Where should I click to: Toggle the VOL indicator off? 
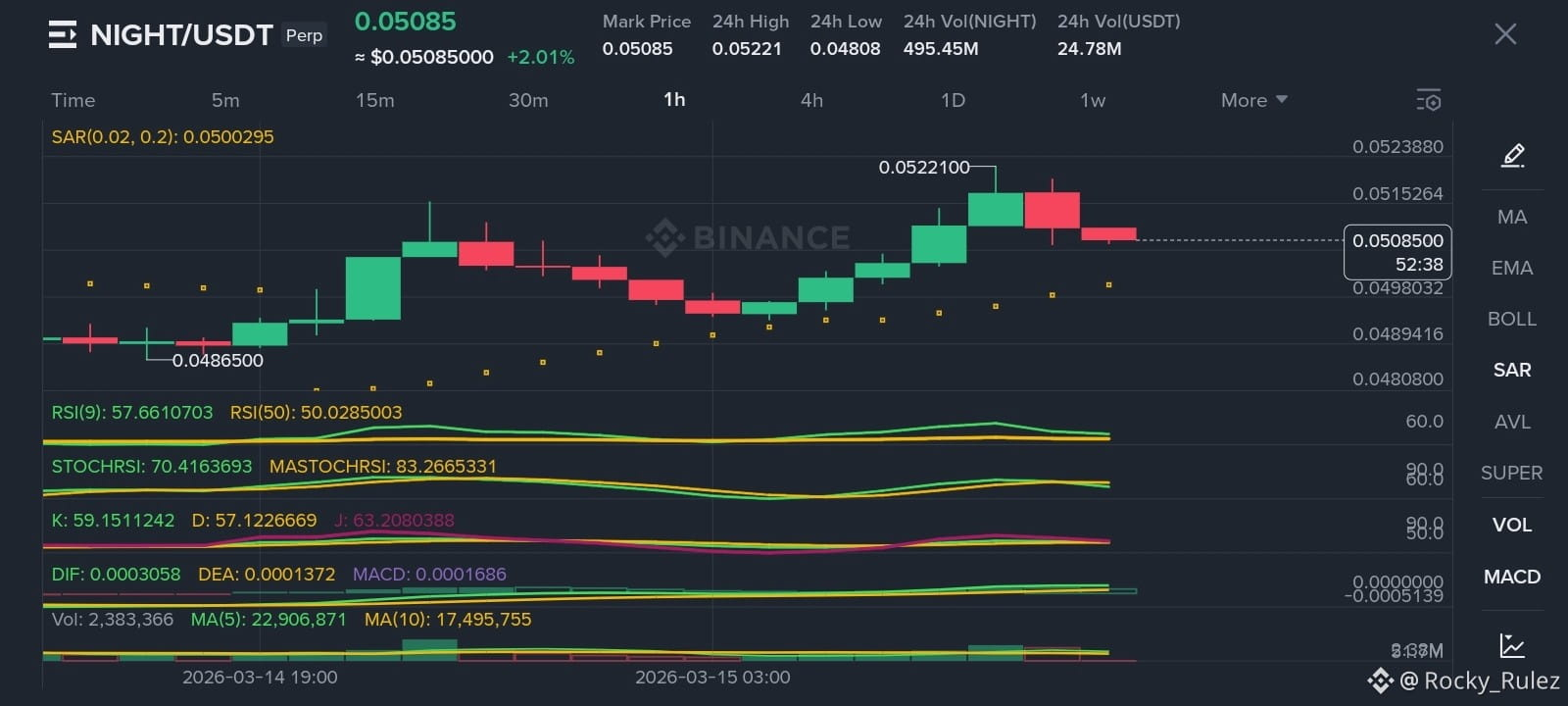point(1512,525)
